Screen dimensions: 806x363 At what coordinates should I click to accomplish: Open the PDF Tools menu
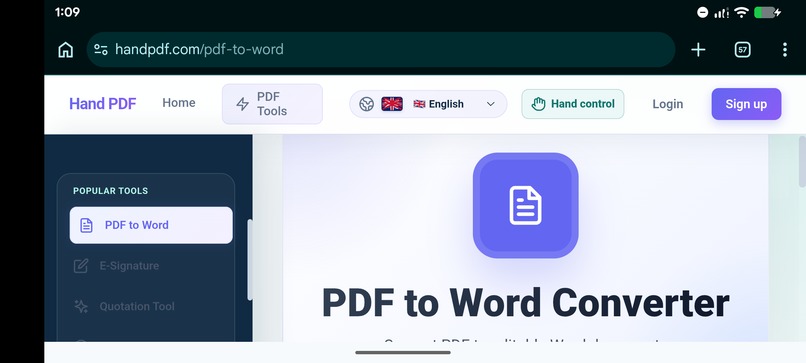click(272, 104)
